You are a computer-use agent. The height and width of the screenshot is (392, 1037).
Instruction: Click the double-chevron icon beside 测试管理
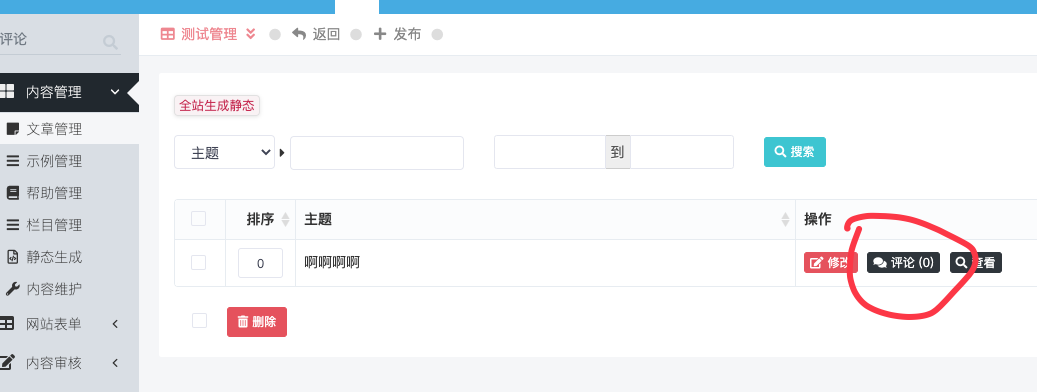tap(251, 34)
